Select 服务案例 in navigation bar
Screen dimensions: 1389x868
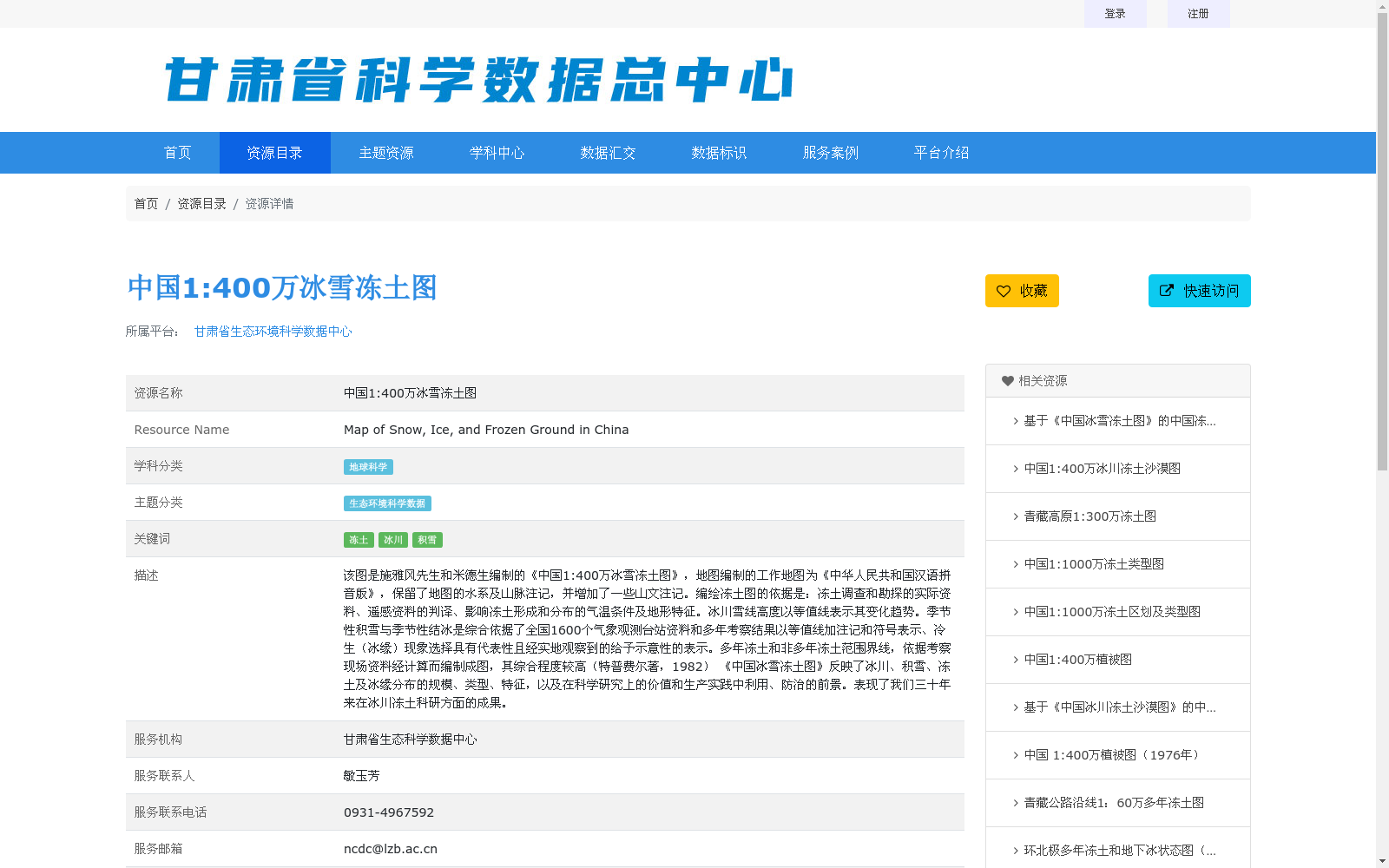[x=831, y=153]
